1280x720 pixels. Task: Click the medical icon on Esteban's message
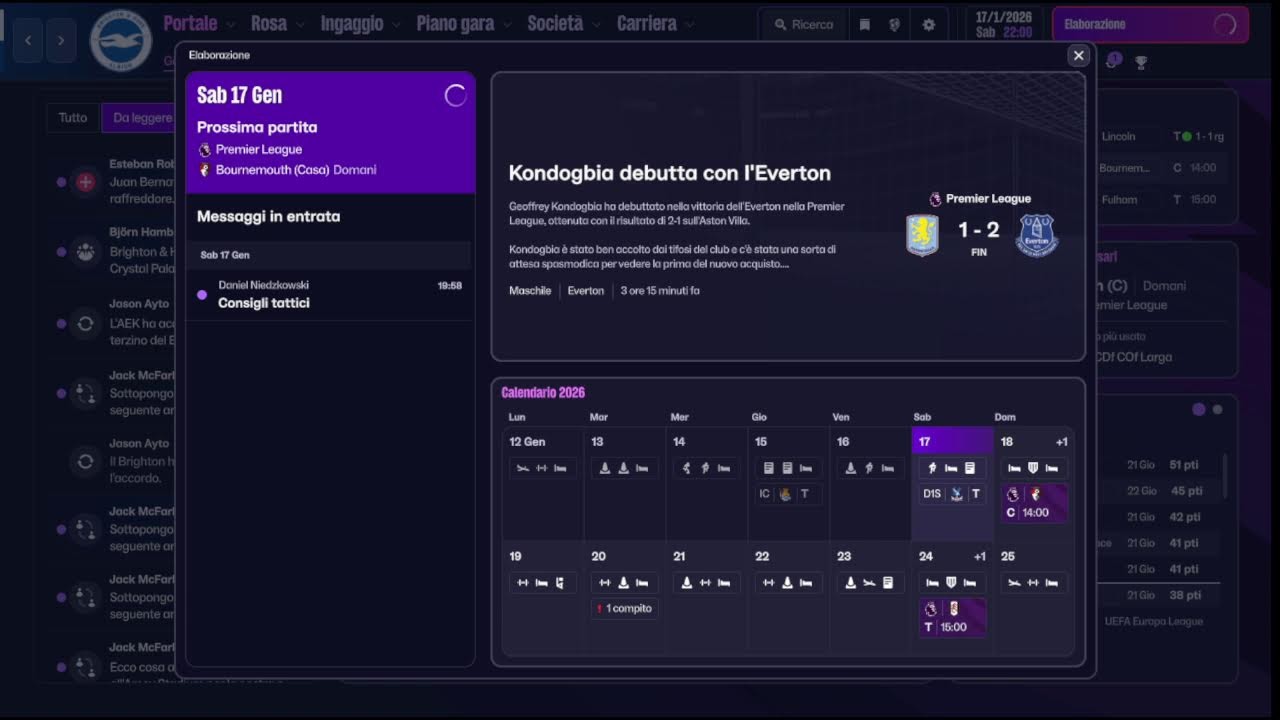pos(86,182)
